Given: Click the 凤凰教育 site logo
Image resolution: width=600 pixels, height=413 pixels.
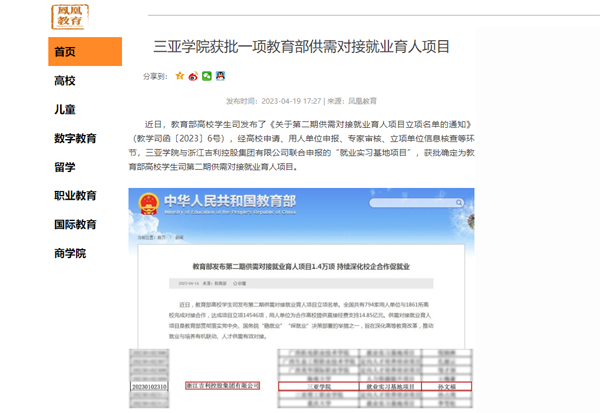Looking at the screenshot, I should tap(70, 16).
